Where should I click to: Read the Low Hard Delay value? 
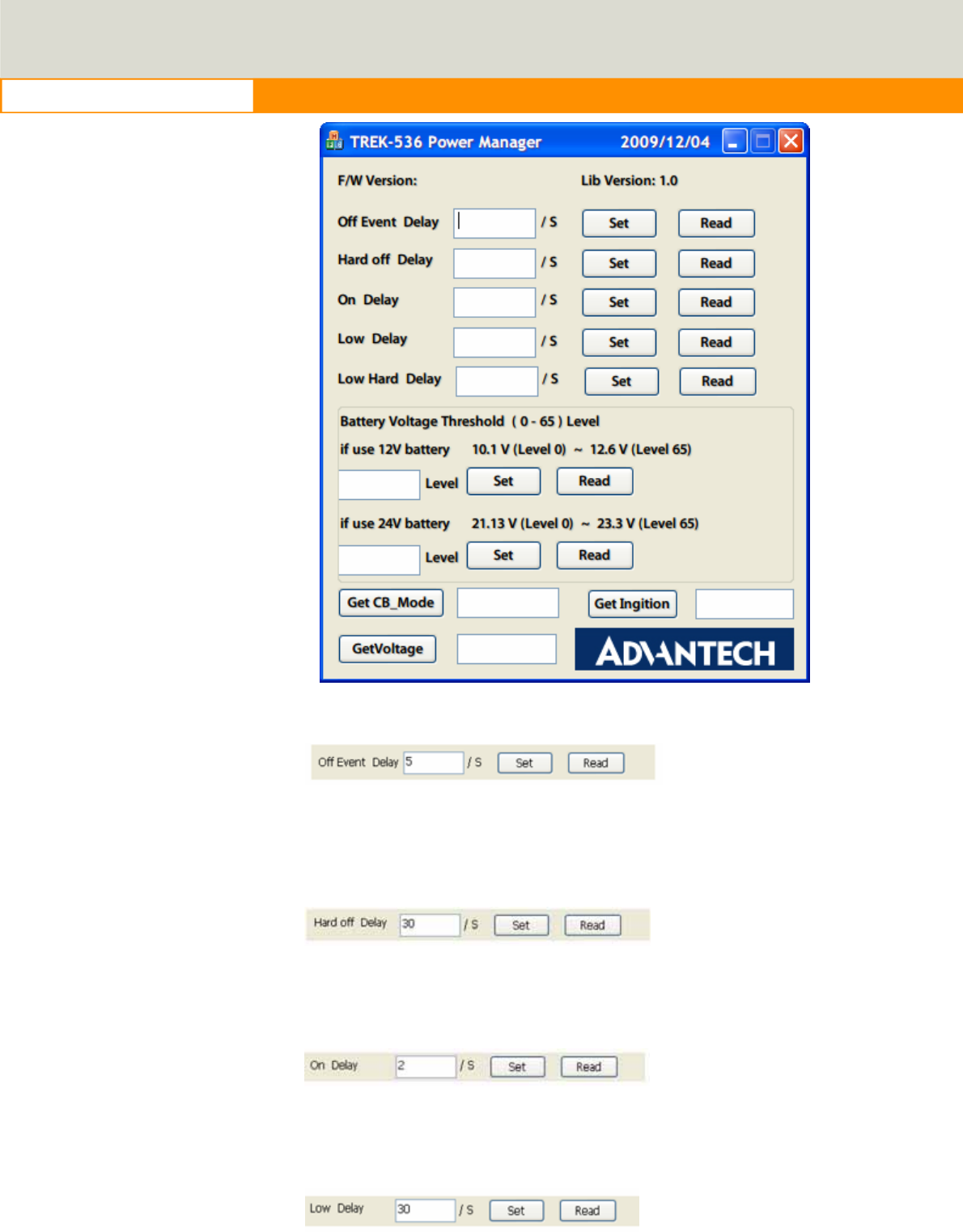(718, 381)
